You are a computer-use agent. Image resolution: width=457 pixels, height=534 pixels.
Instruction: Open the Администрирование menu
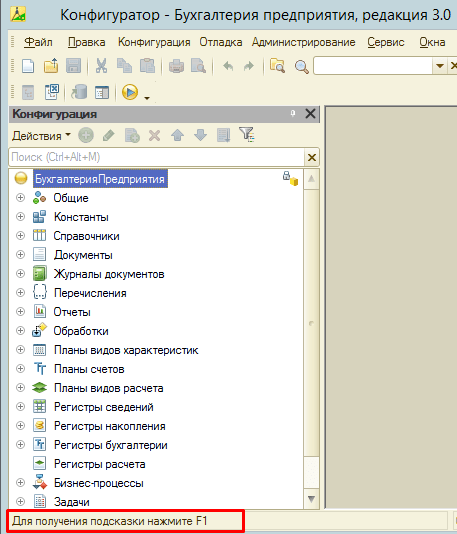click(303, 42)
